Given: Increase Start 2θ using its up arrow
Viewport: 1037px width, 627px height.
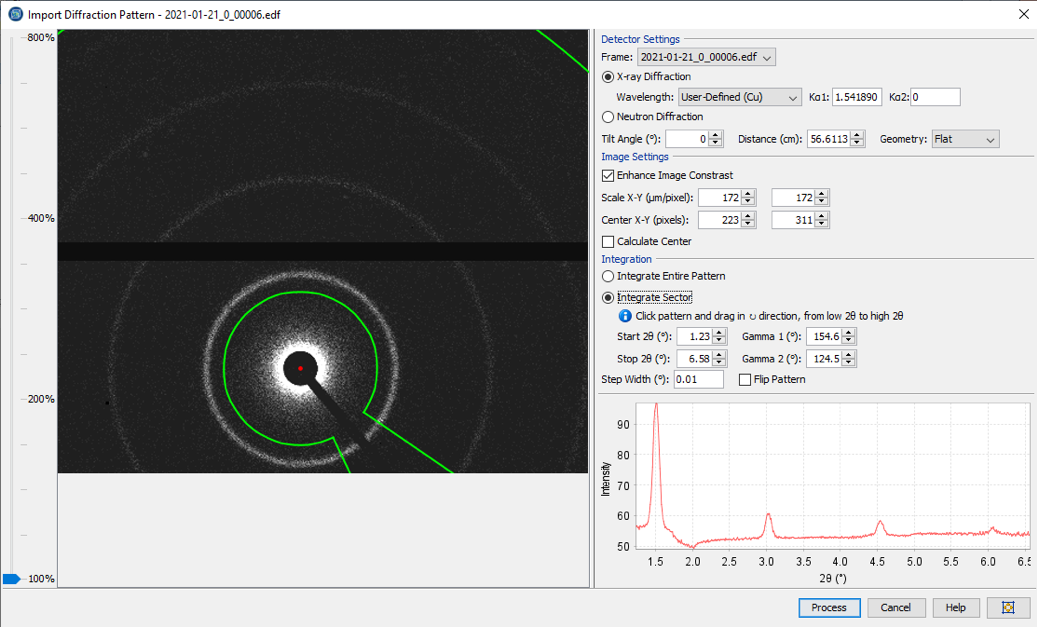Looking at the screenshot, I should coord(719,333).
